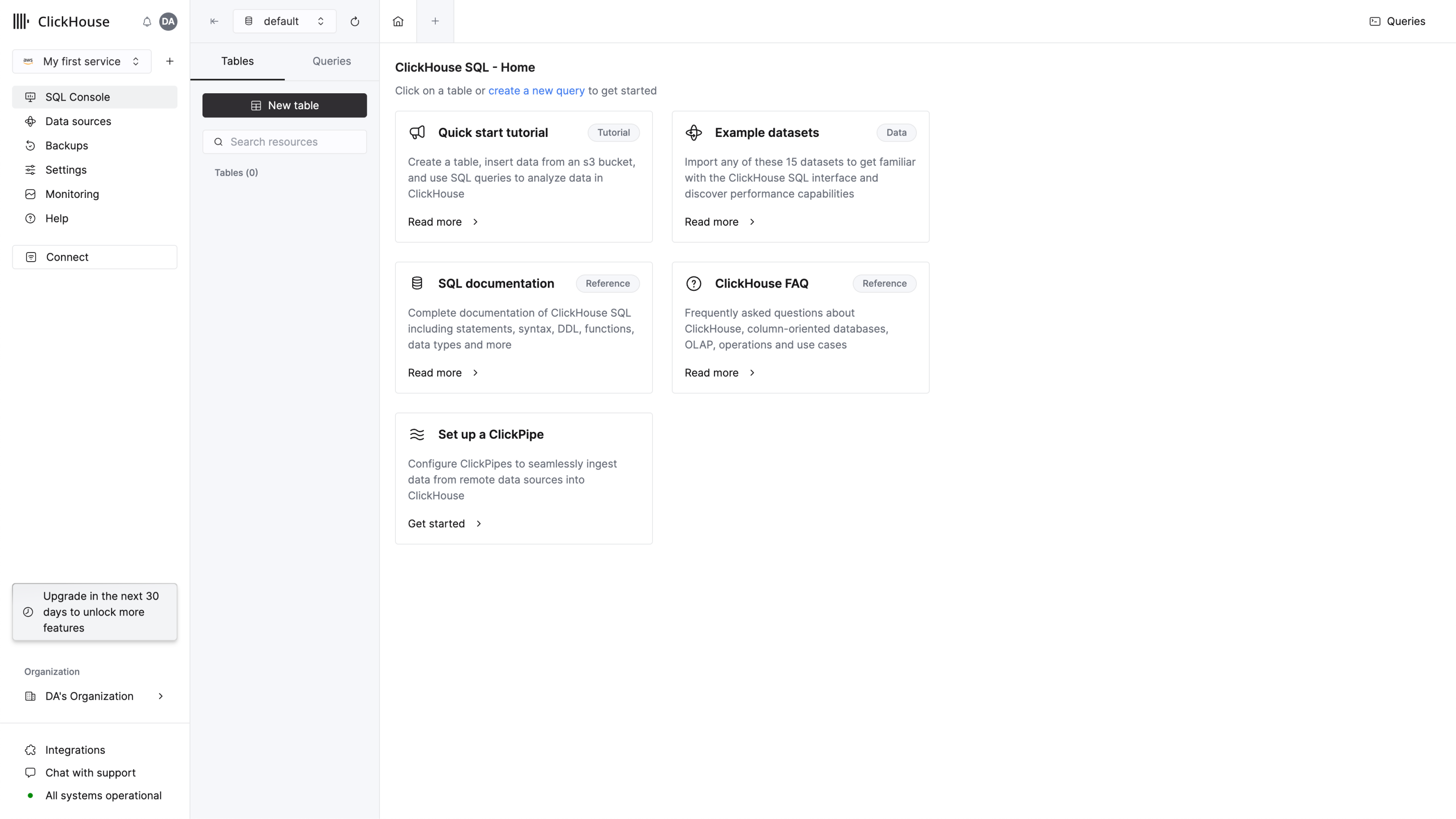The width and height of the screenshot is (1456, 819).
Task: Click the notifications bell icon
Action: tap(147, 22)
